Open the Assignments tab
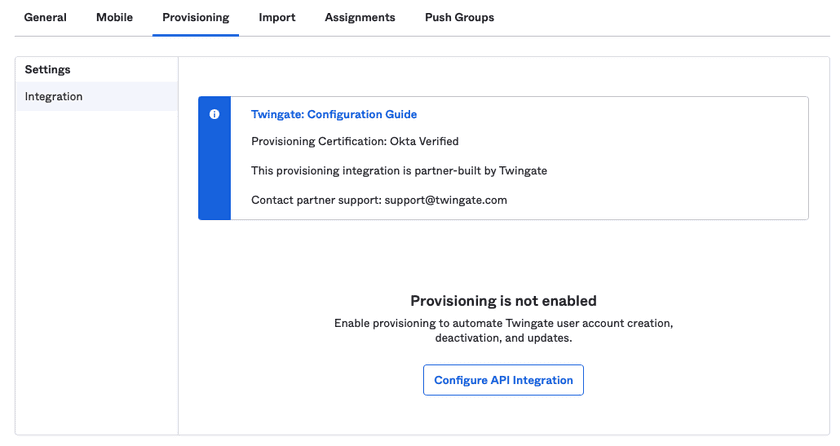This screenshot has height=446, width=840. [x=359, y=17]
